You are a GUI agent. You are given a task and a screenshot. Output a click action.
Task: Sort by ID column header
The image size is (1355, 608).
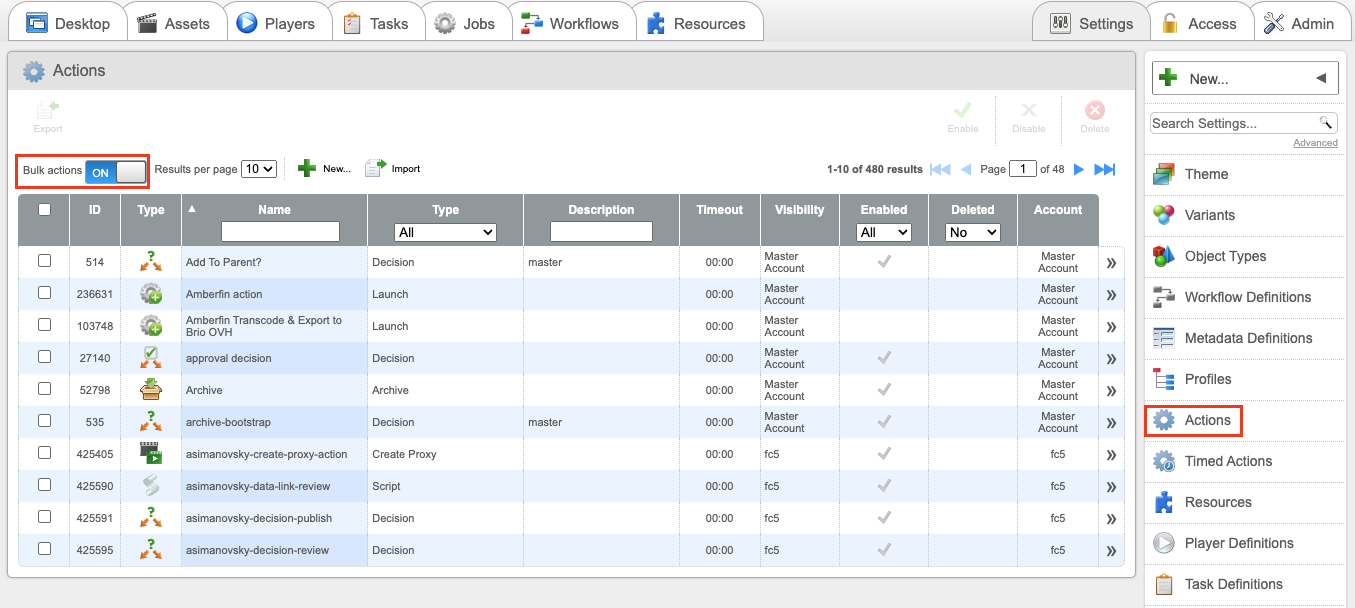95,210
